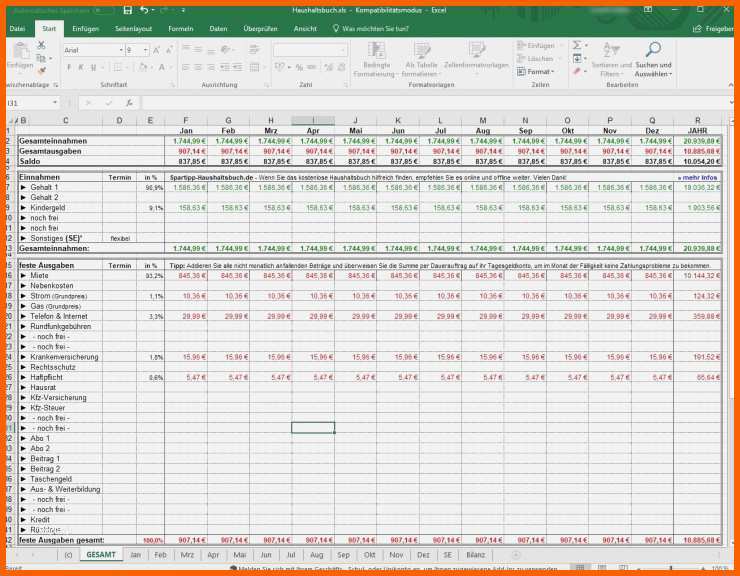The height and width of the screenshot is (576, 740).
Task: Collapse the ribbon with the arrow
Action: tap(731, 85)
